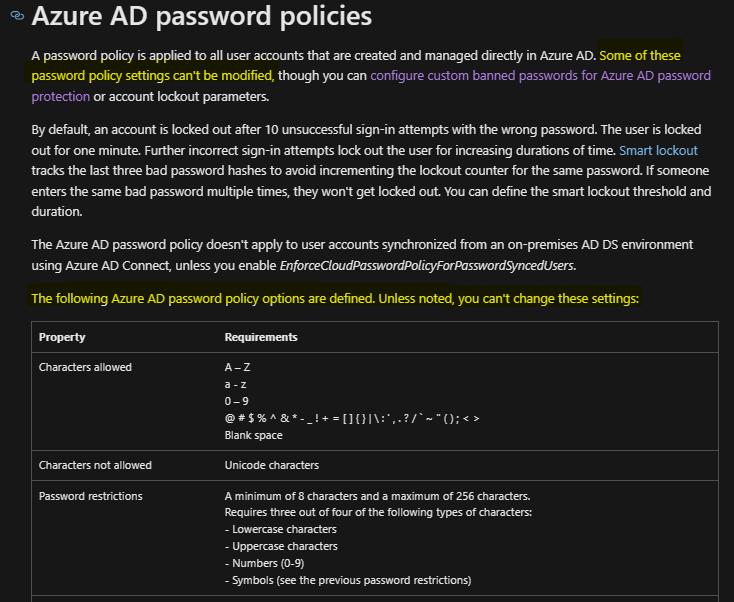Screen dimensions: 734x602
Task: Click the Requires three out of four line
Action: pos(378,512)
